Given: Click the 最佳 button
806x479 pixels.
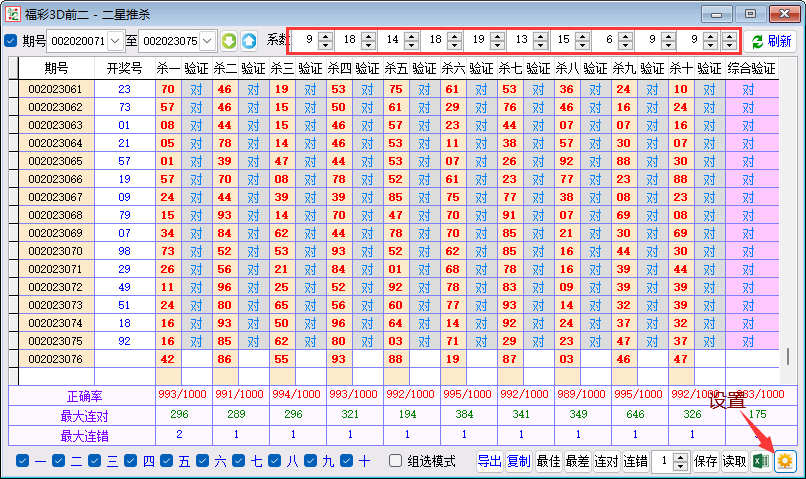Looking at the screenshot, I should [548, 461].
